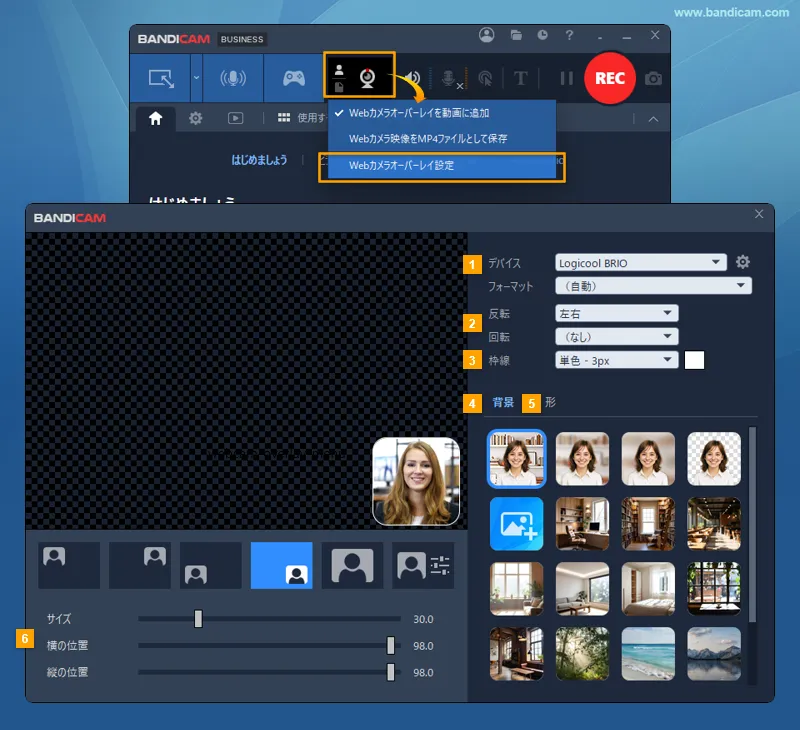Screen dimensions: 800x730
Task: Click background list vertical scrollbar
Action: (752, 525)
